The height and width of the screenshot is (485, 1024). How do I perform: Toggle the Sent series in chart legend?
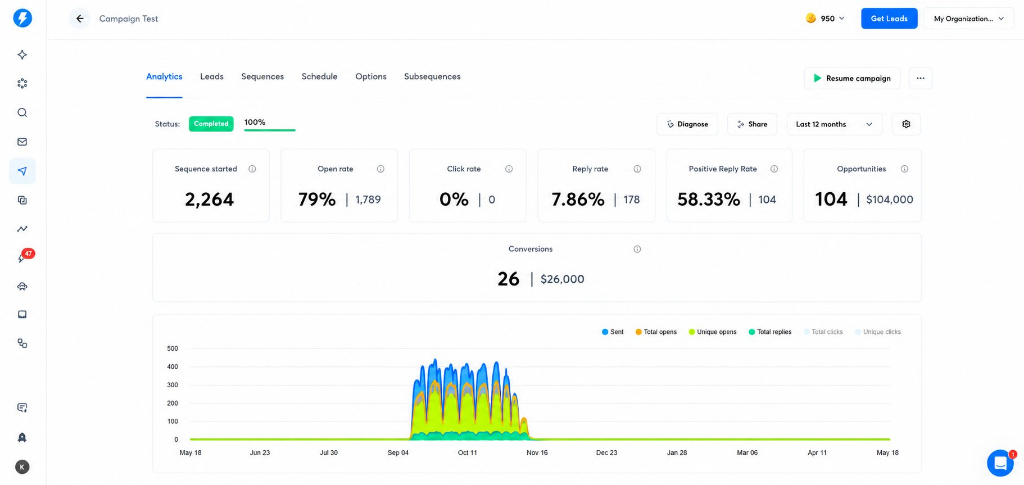point(613,332)
